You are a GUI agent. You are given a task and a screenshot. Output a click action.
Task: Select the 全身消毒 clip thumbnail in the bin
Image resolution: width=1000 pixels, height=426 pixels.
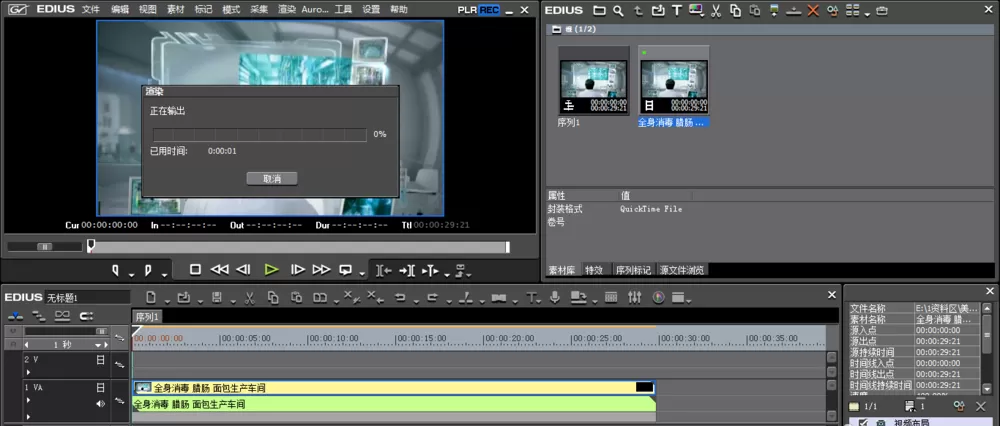coord(673,81)
